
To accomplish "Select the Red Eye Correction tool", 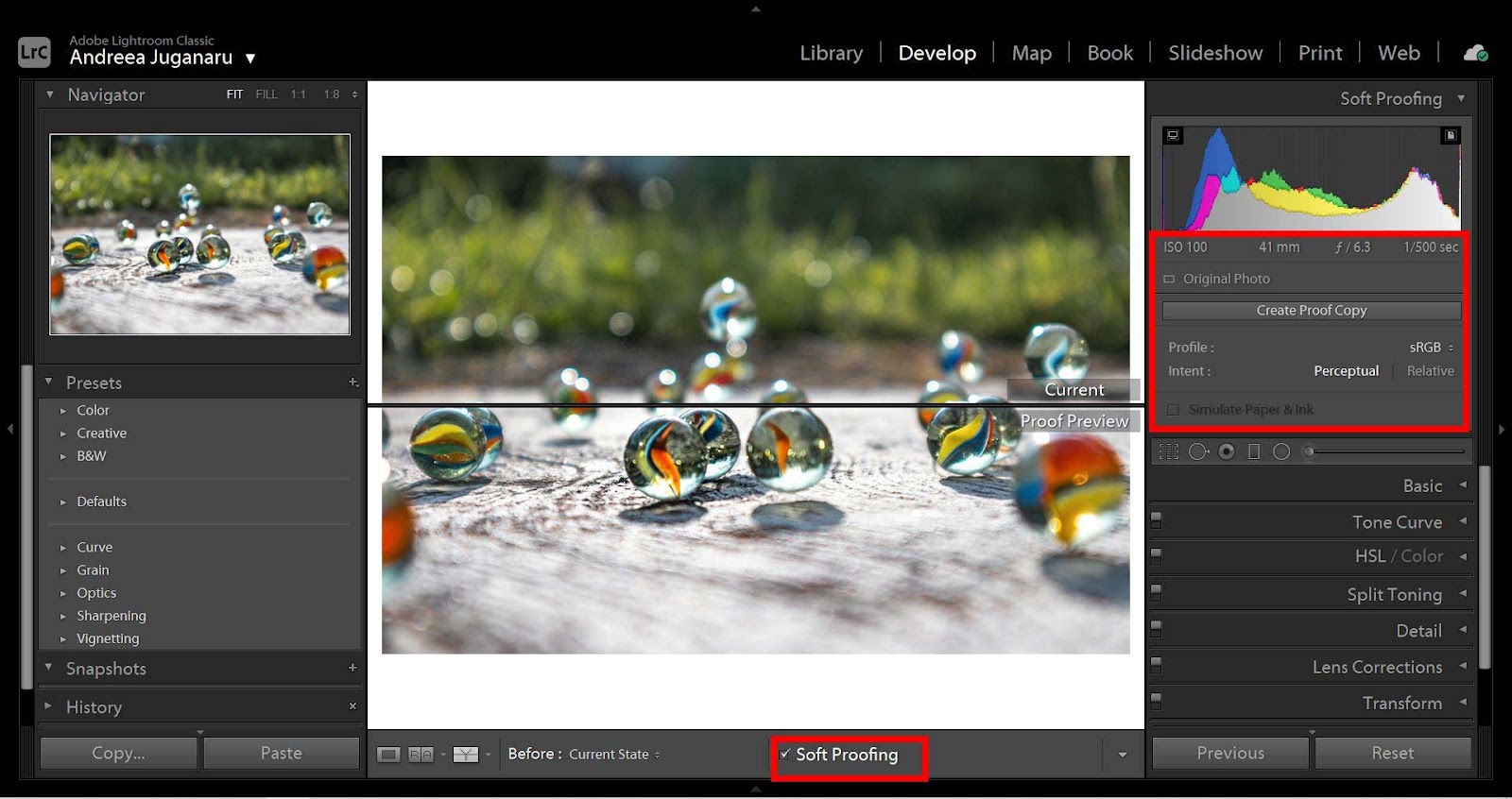I will 1227,451.
